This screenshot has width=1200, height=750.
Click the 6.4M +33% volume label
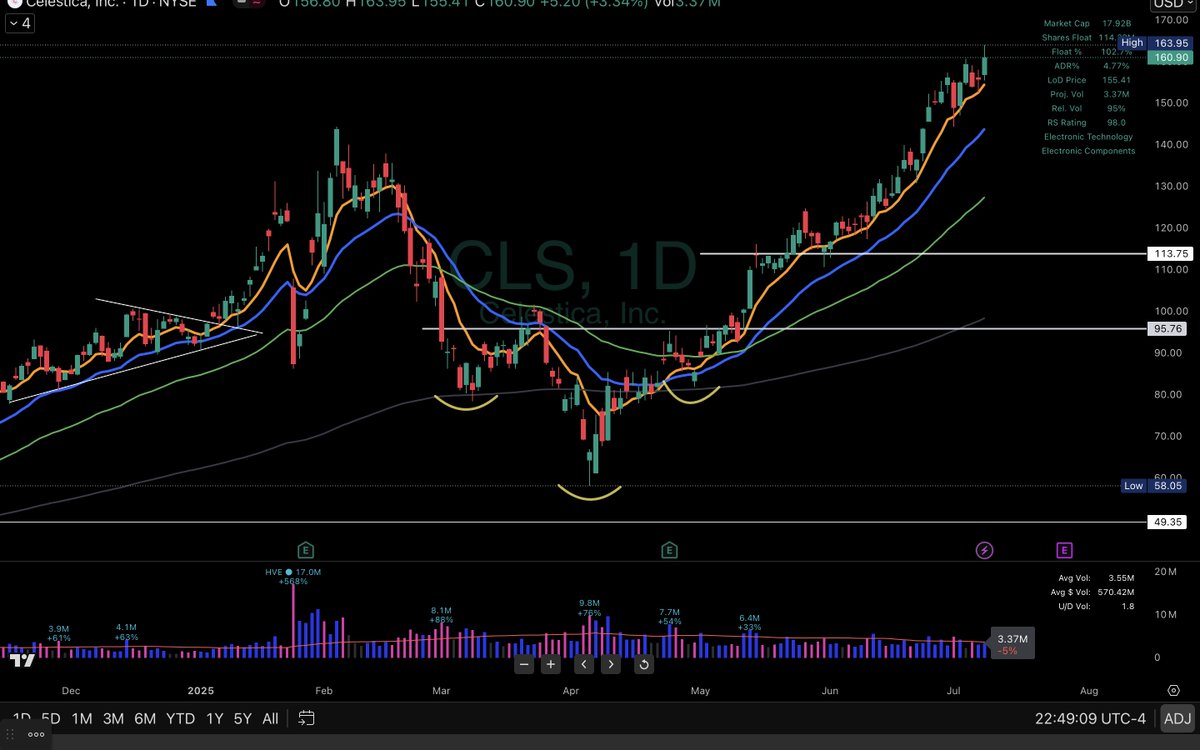(x=749, y=622)
